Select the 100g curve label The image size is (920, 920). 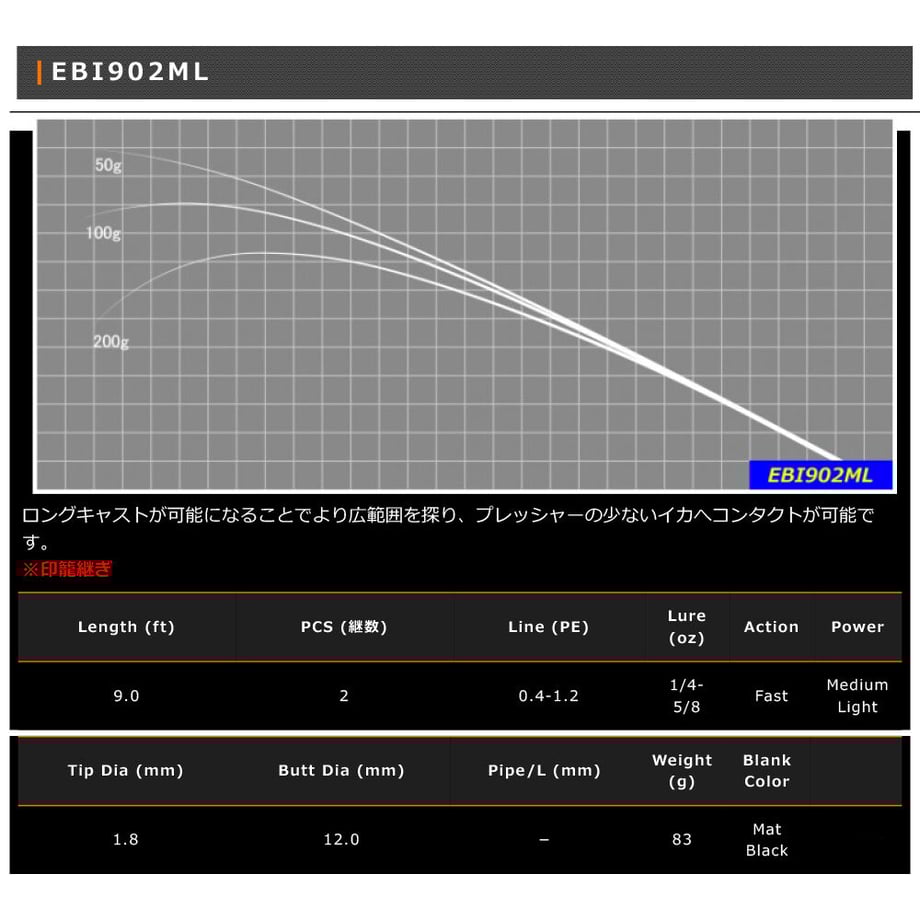(x=103, y=233)
